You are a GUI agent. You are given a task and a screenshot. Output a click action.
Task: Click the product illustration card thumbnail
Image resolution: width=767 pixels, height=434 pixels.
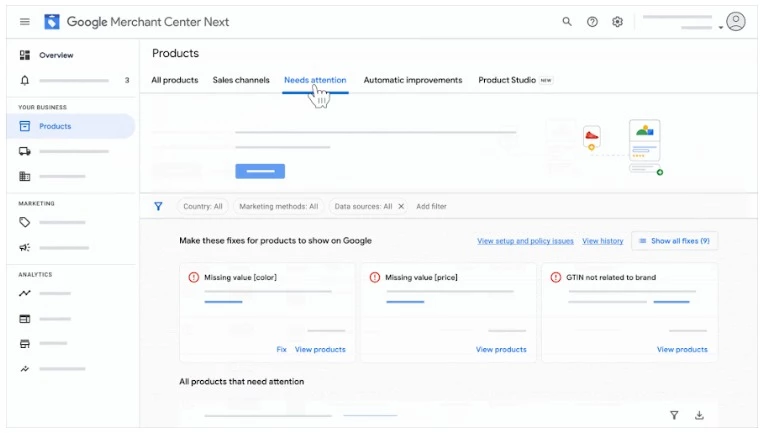pyautogui.click(x=644, y=141)
